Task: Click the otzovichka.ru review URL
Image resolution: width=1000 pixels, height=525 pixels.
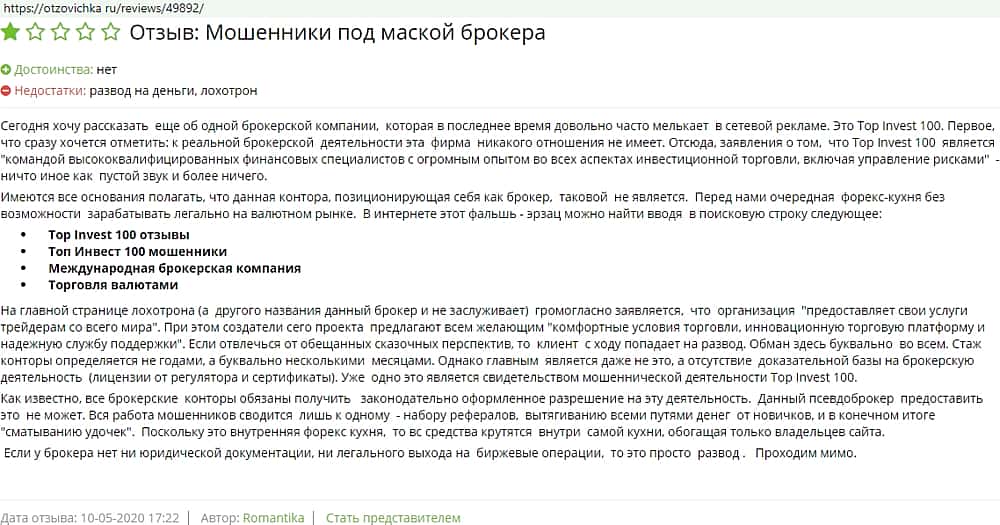Action: (98, 7)
